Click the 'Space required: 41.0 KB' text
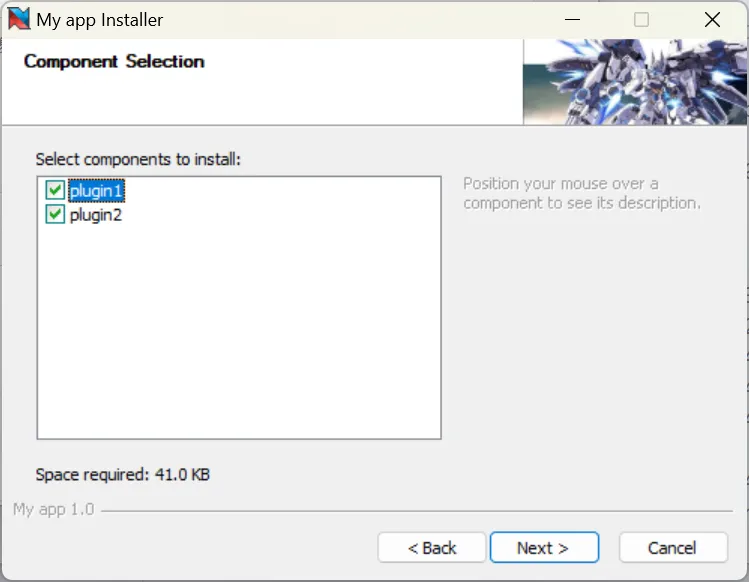This screenshot has height=582, width=749. pyautogui.click(x=122, y=474)
